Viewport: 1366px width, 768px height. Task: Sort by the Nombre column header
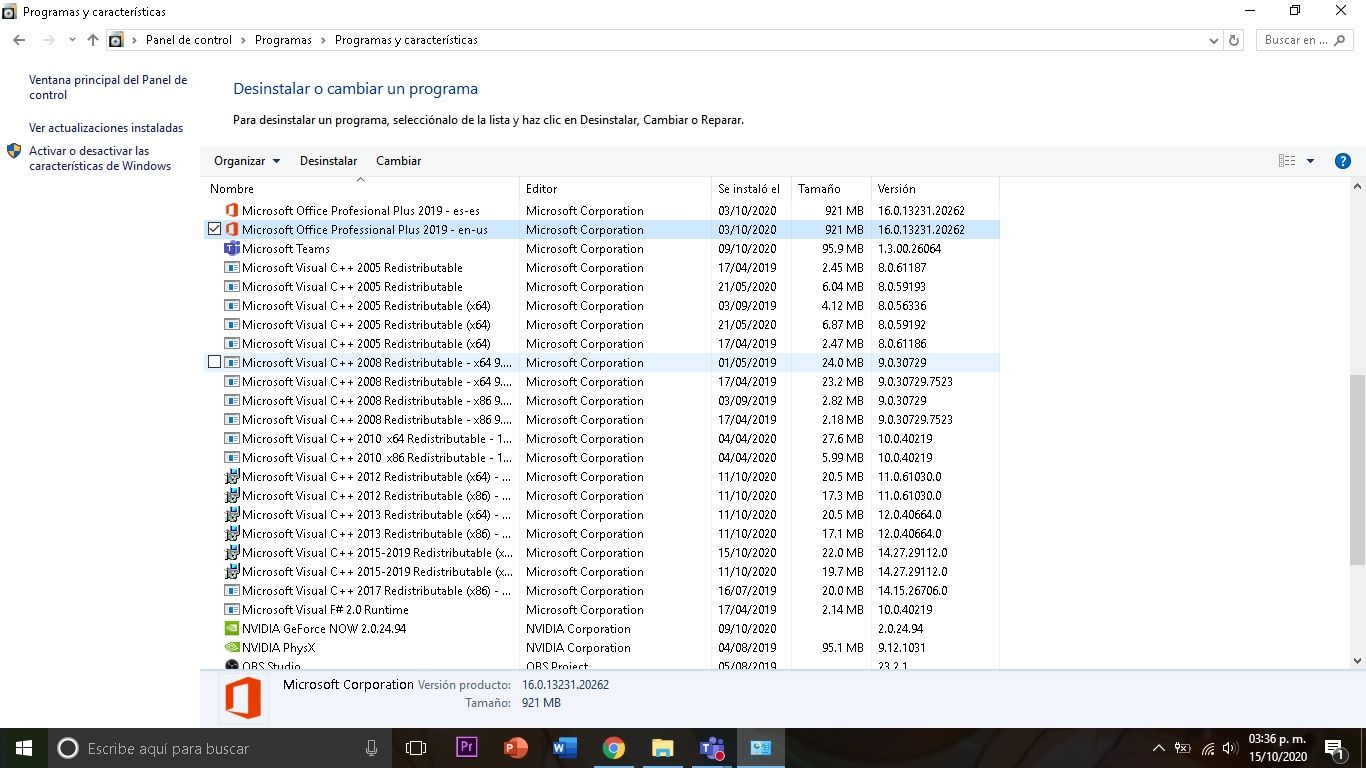[x=362, y=188]
